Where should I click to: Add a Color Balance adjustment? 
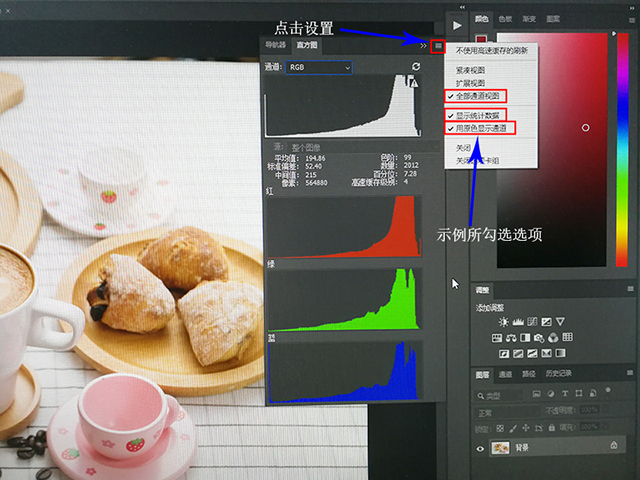point(510,337)
